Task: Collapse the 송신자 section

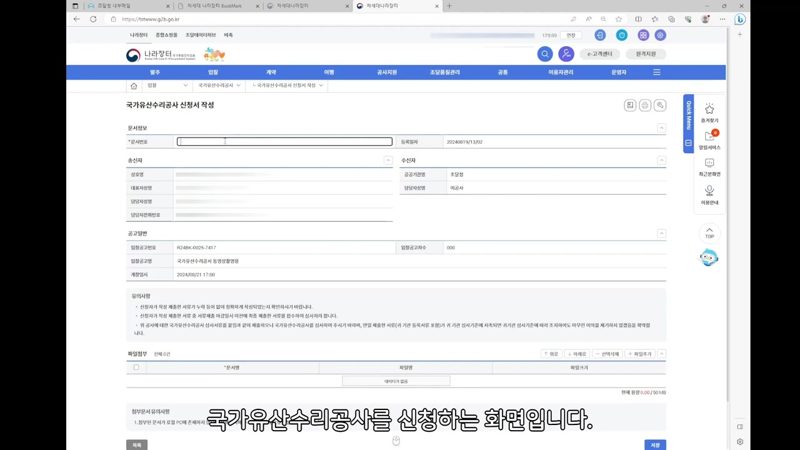Action: point(388,161)
